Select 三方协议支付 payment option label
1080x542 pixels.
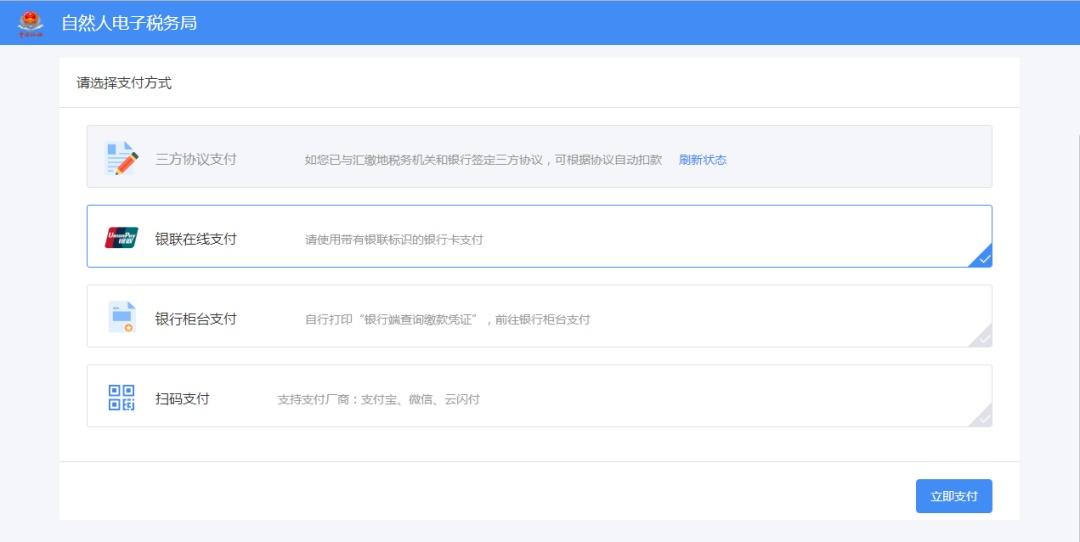click(x=196, y=159)
